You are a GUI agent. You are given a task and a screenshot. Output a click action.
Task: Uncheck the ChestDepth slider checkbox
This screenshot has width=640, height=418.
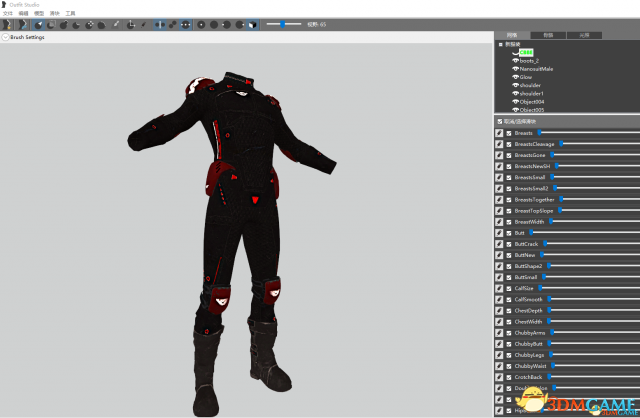[x=509, y=310]
